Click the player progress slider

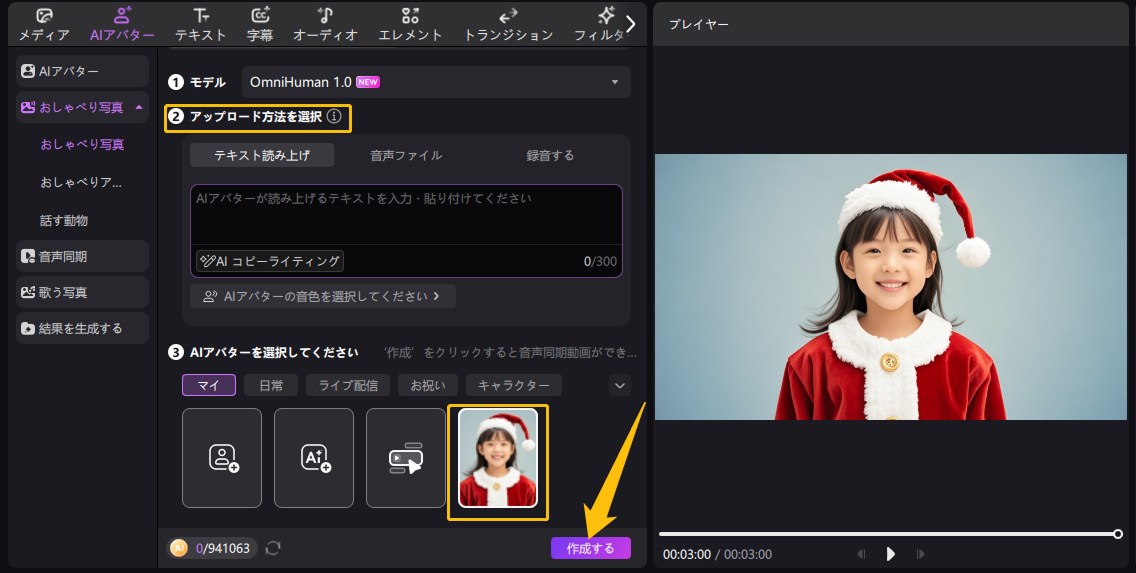pyautogui.click(x=890, y=534)
